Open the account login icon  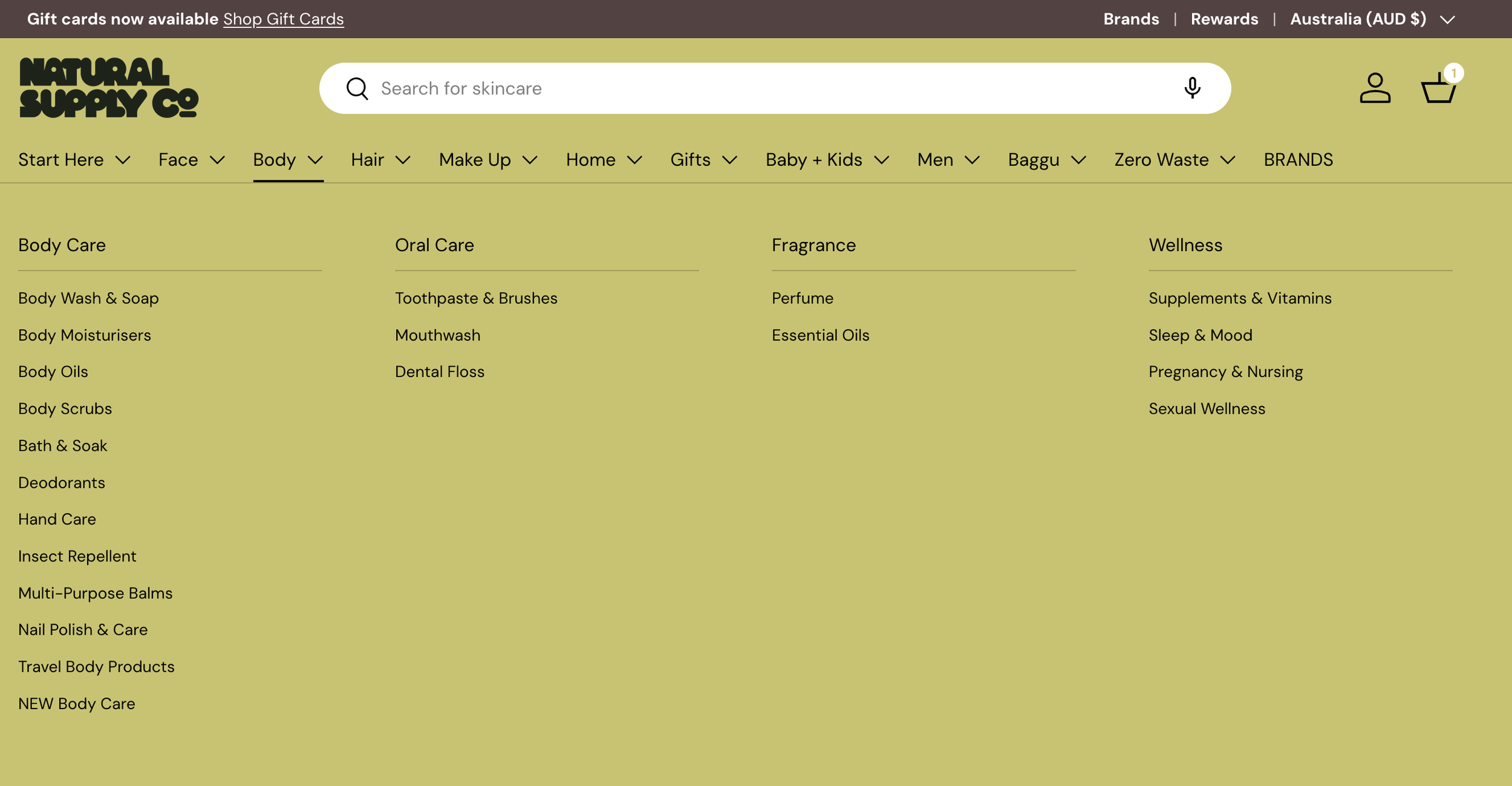click(x=1375, y=88)
